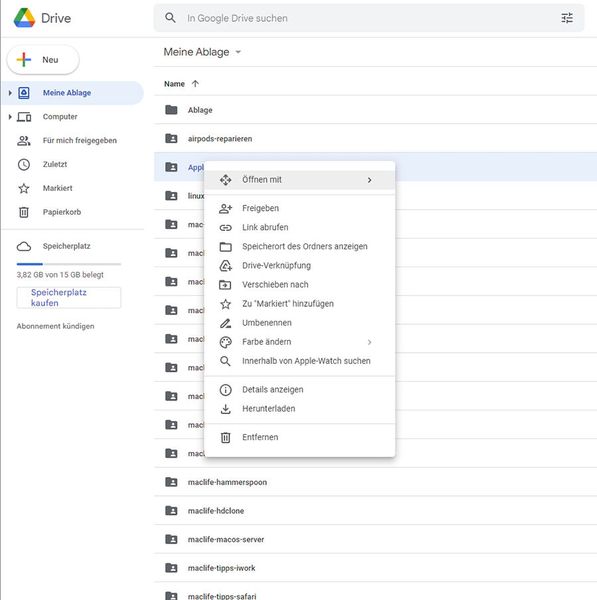Screen dimensions: 597x600
Task: Click into the Google Drive search field
Action: pyautogui.click(x=367, y=18)
